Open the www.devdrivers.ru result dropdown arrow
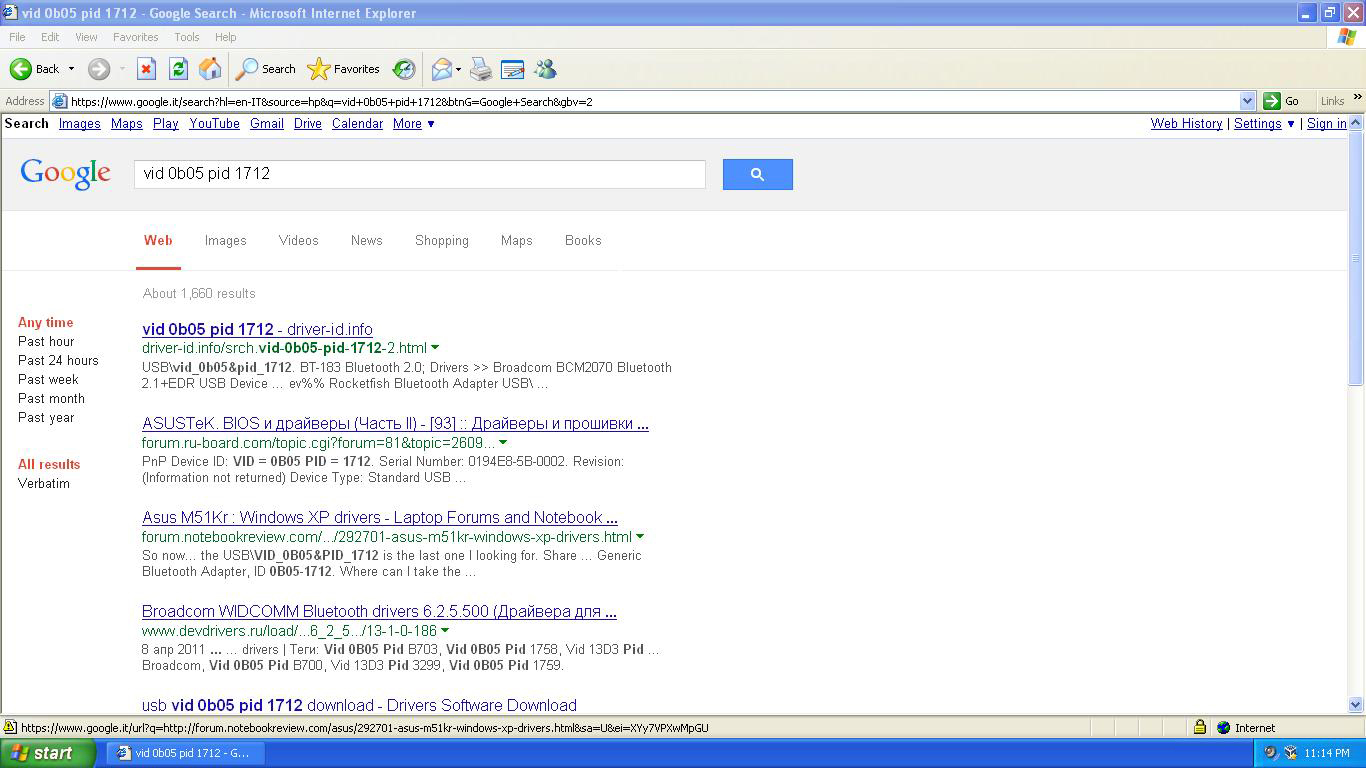 (445, 630)
